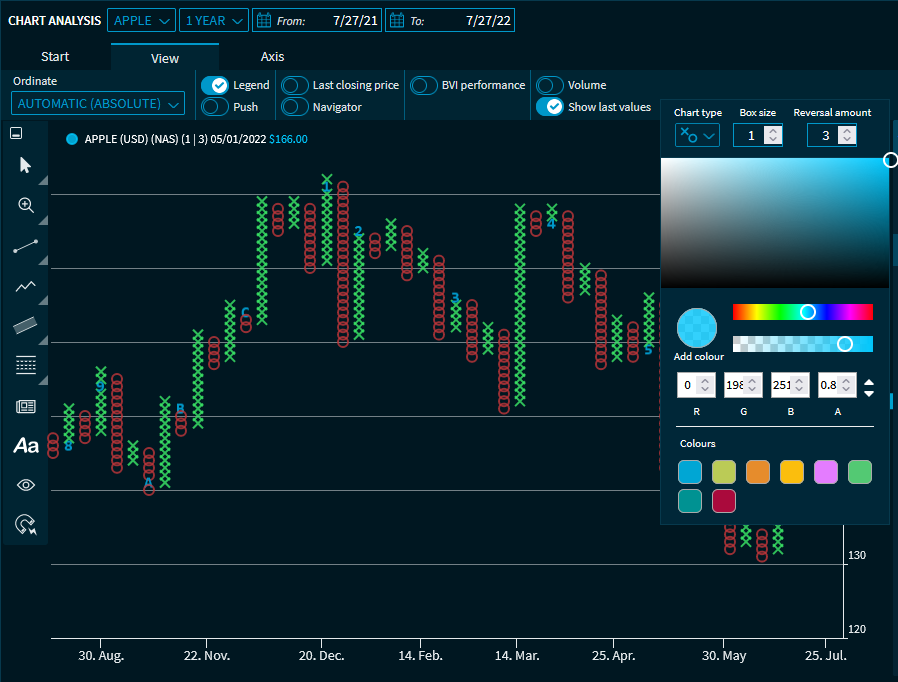
Task: Activate the zoom magnifier tool
Action: point(26,205)
